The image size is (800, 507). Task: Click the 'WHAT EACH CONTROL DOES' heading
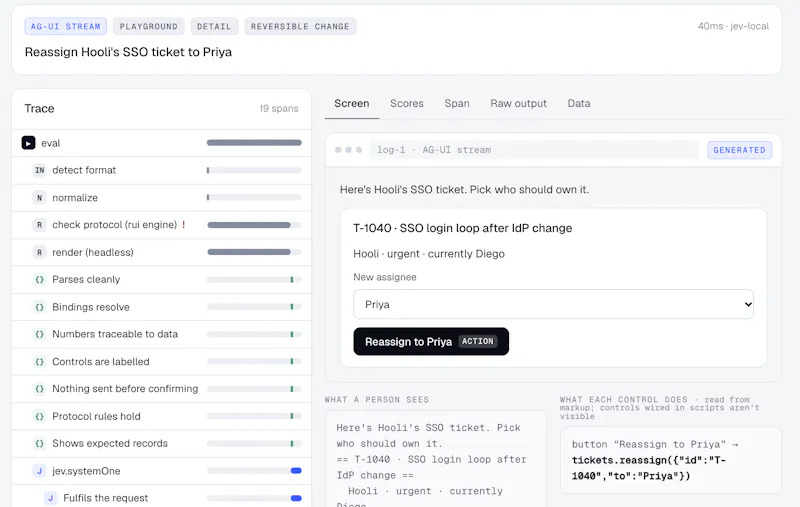point(623,400)
